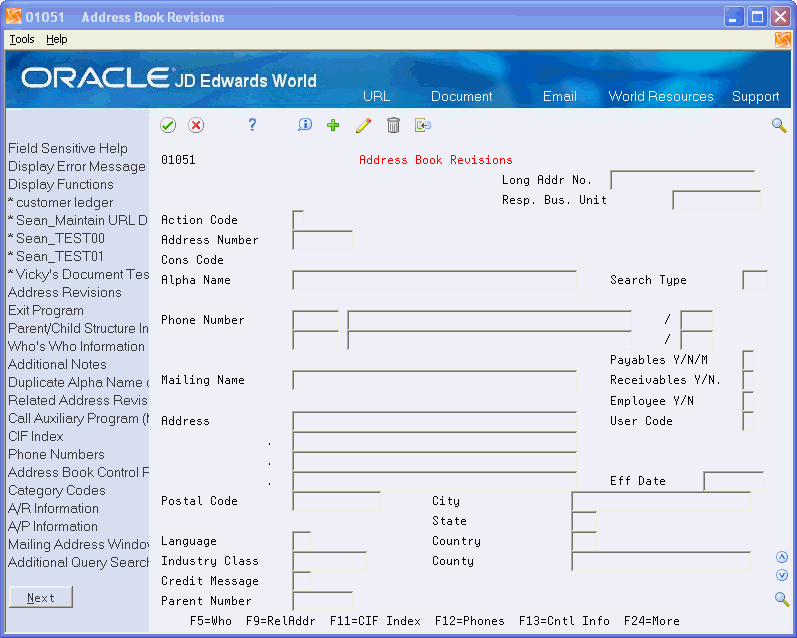Select the URL header tab
This screenshot has height=638, width=797.
(377, 96)
